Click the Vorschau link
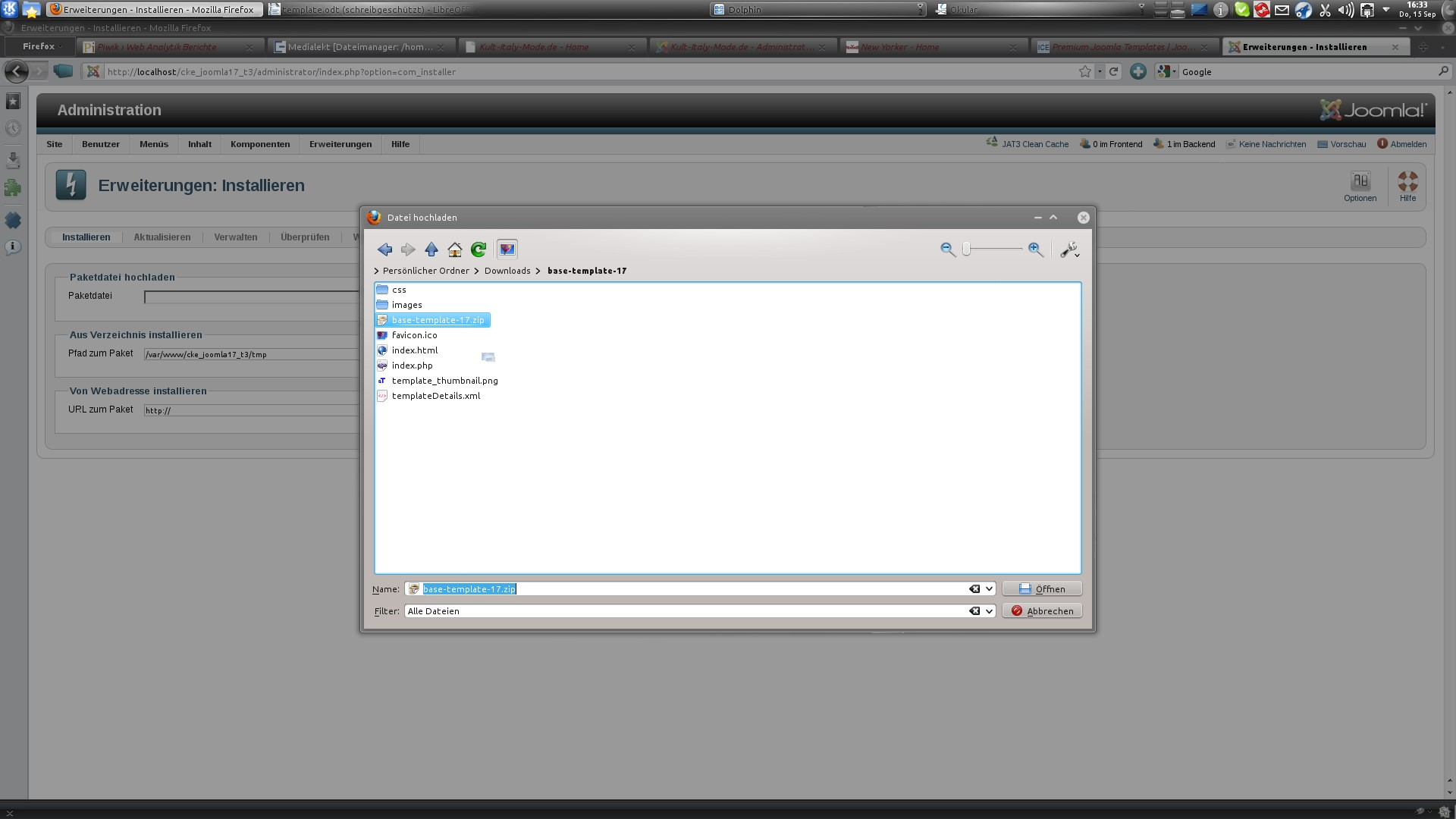 tap(1341, 144)
